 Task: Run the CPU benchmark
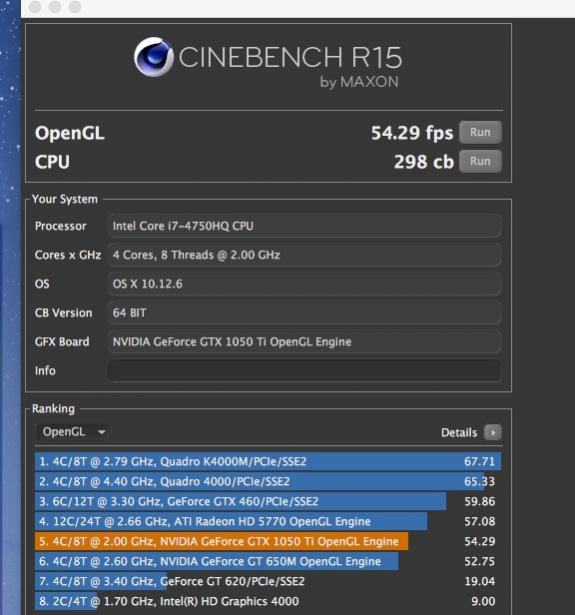(x=480, y=161)
